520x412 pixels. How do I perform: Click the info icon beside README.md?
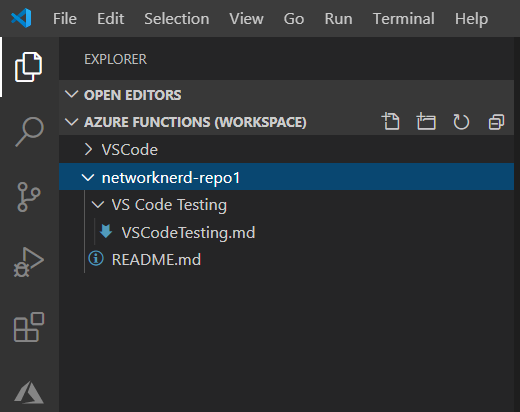point(96,259)
